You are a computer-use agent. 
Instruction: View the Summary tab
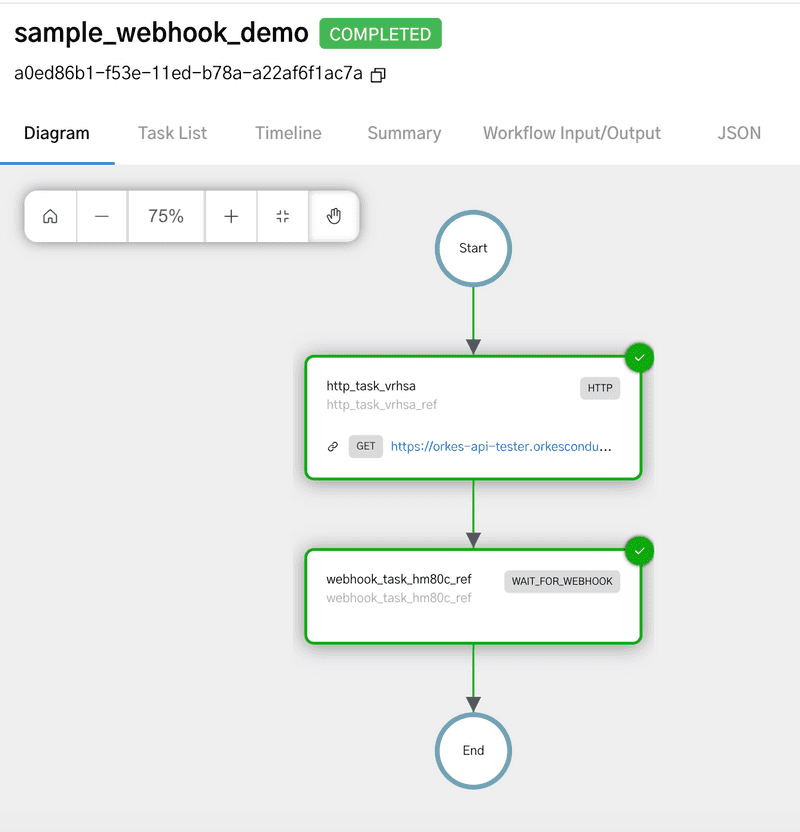point(403,132)
